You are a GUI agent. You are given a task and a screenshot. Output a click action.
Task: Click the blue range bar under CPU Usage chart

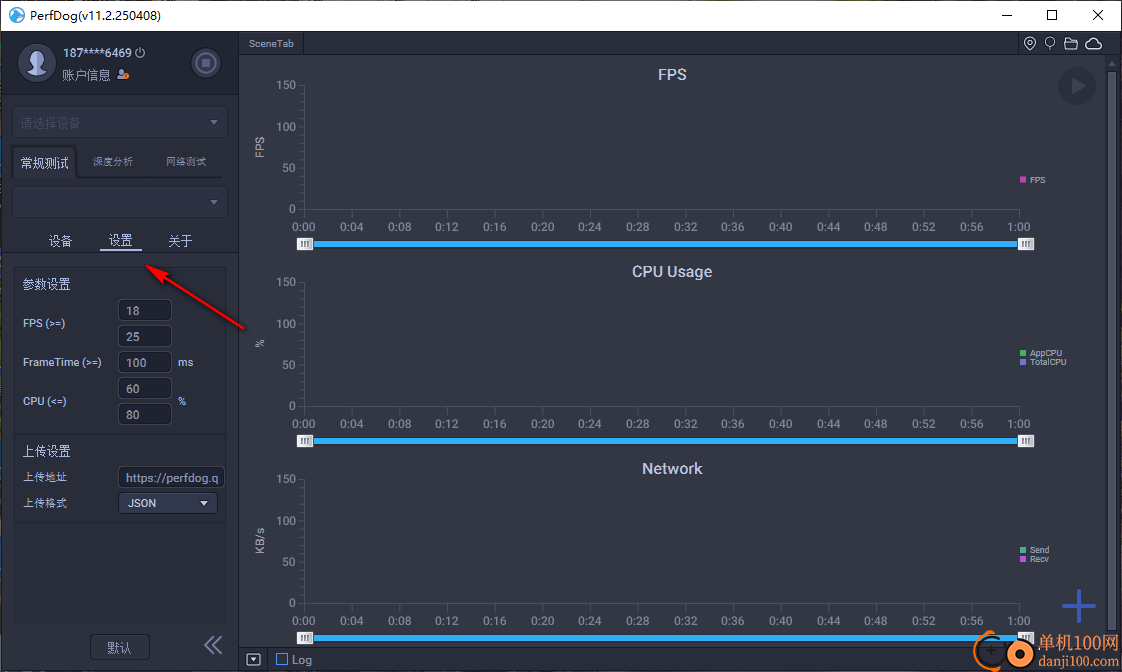(665, 441)
